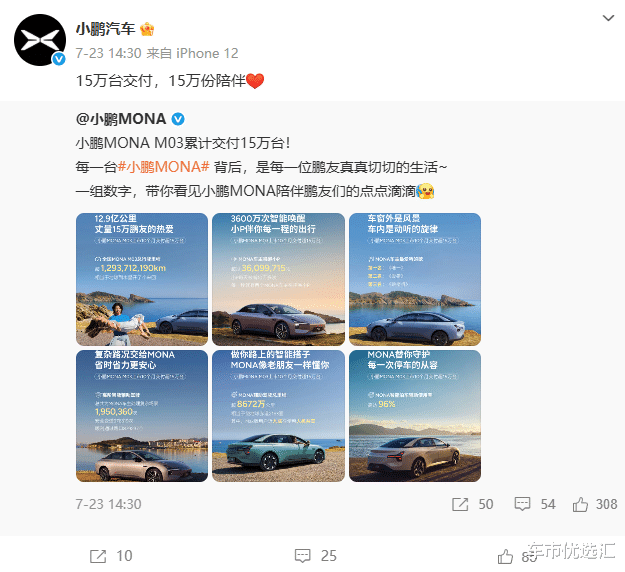Click the 小鹏汽车 account name
Viewport: 625px width, 572px height.
[x=106, y=29]
